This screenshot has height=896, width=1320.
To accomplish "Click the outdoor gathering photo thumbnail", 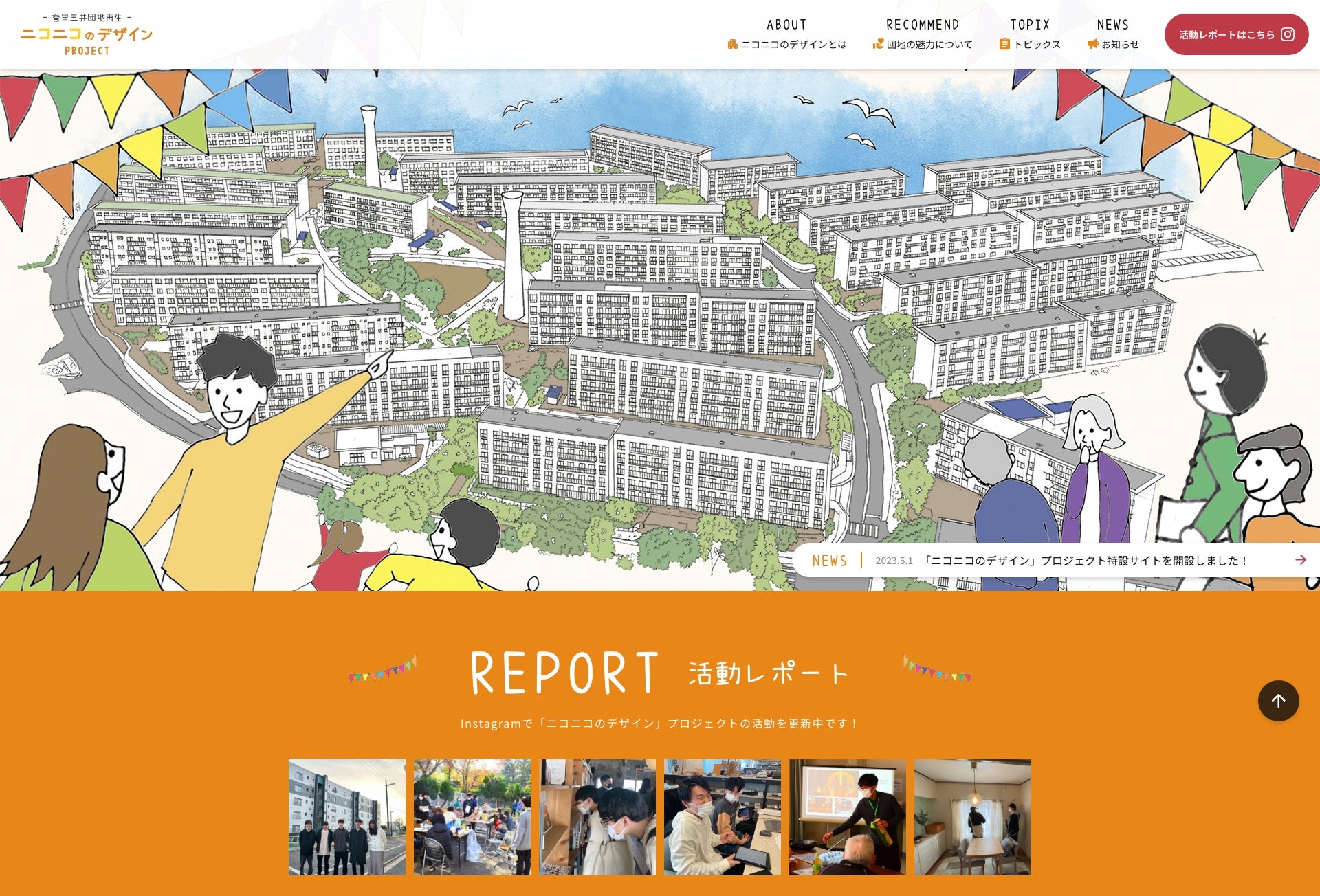I will (472, 817).
